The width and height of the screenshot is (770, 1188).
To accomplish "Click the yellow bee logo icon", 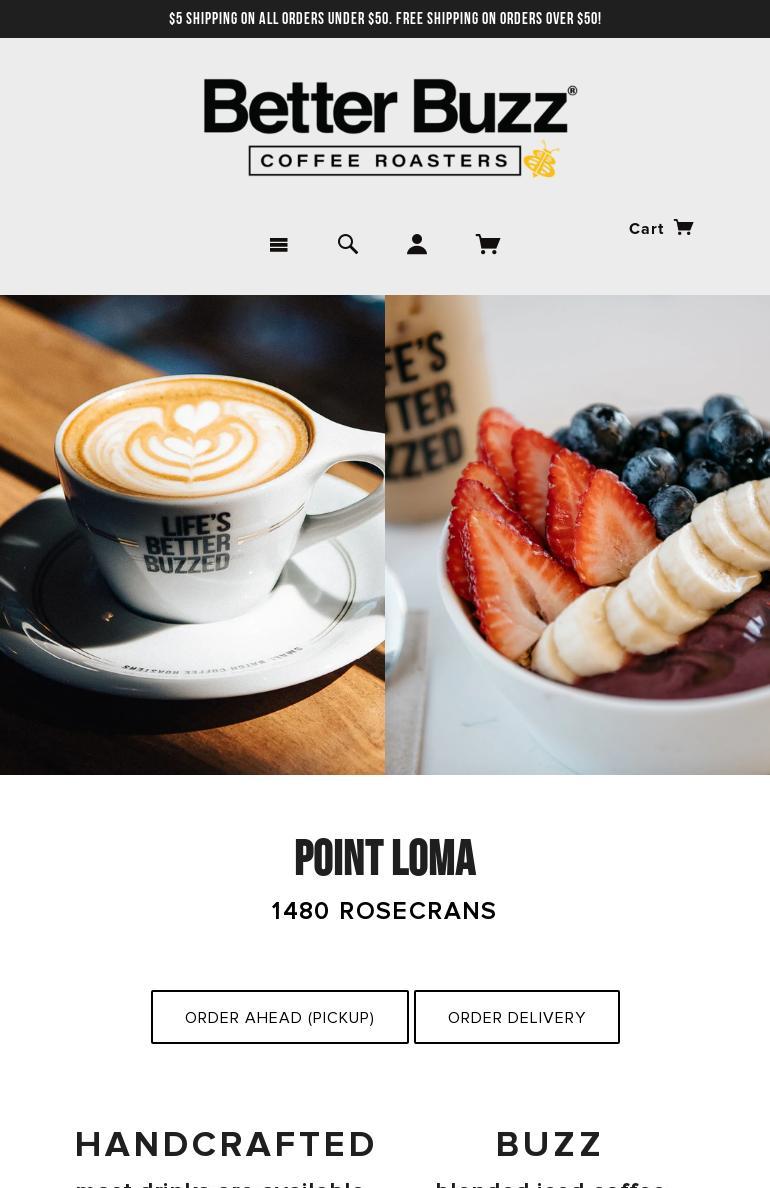I will click(x=541, y=159).
